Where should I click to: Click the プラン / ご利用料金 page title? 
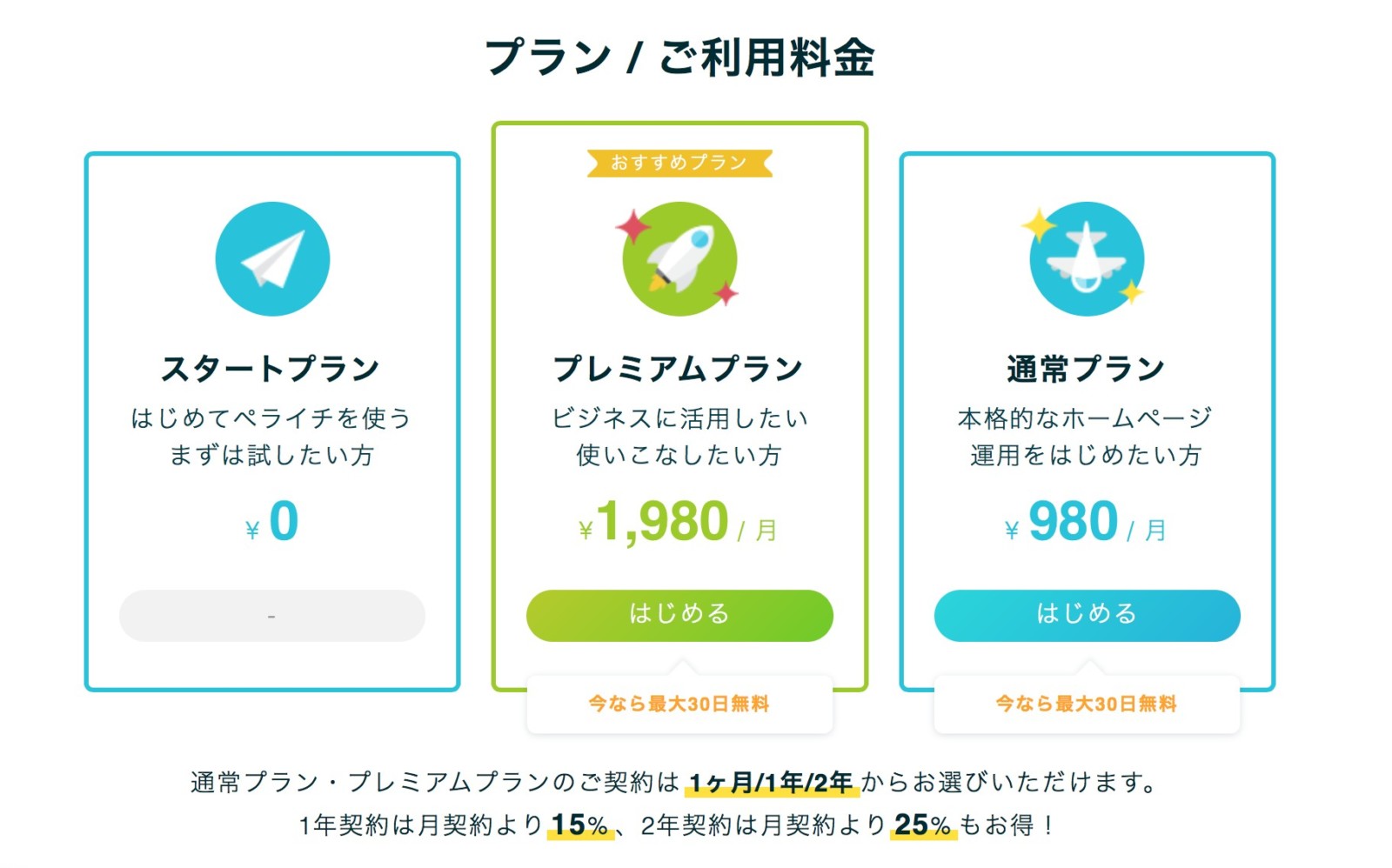click(x=679, y=58)
